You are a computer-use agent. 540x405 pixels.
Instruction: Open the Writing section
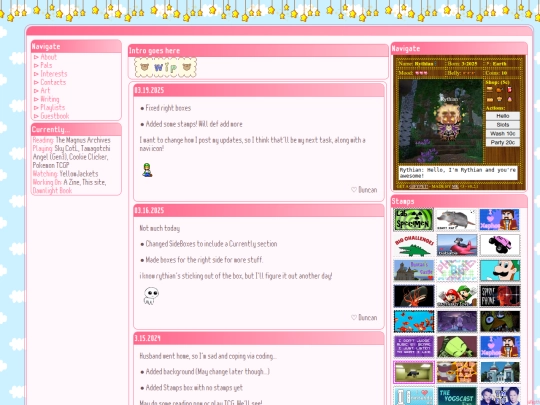(x=50, y=99)
